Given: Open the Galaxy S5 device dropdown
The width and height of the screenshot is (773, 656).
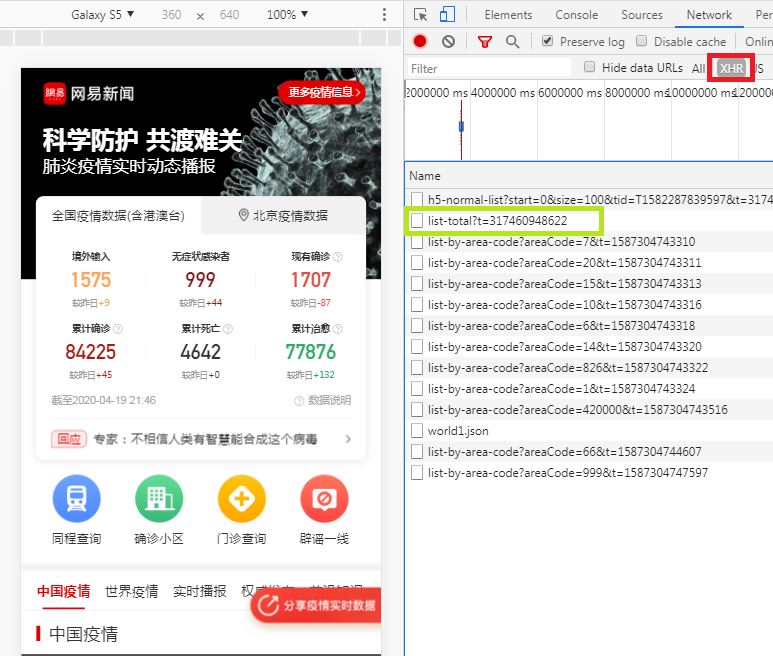Looking at the screenshot, I should point(103,14).
